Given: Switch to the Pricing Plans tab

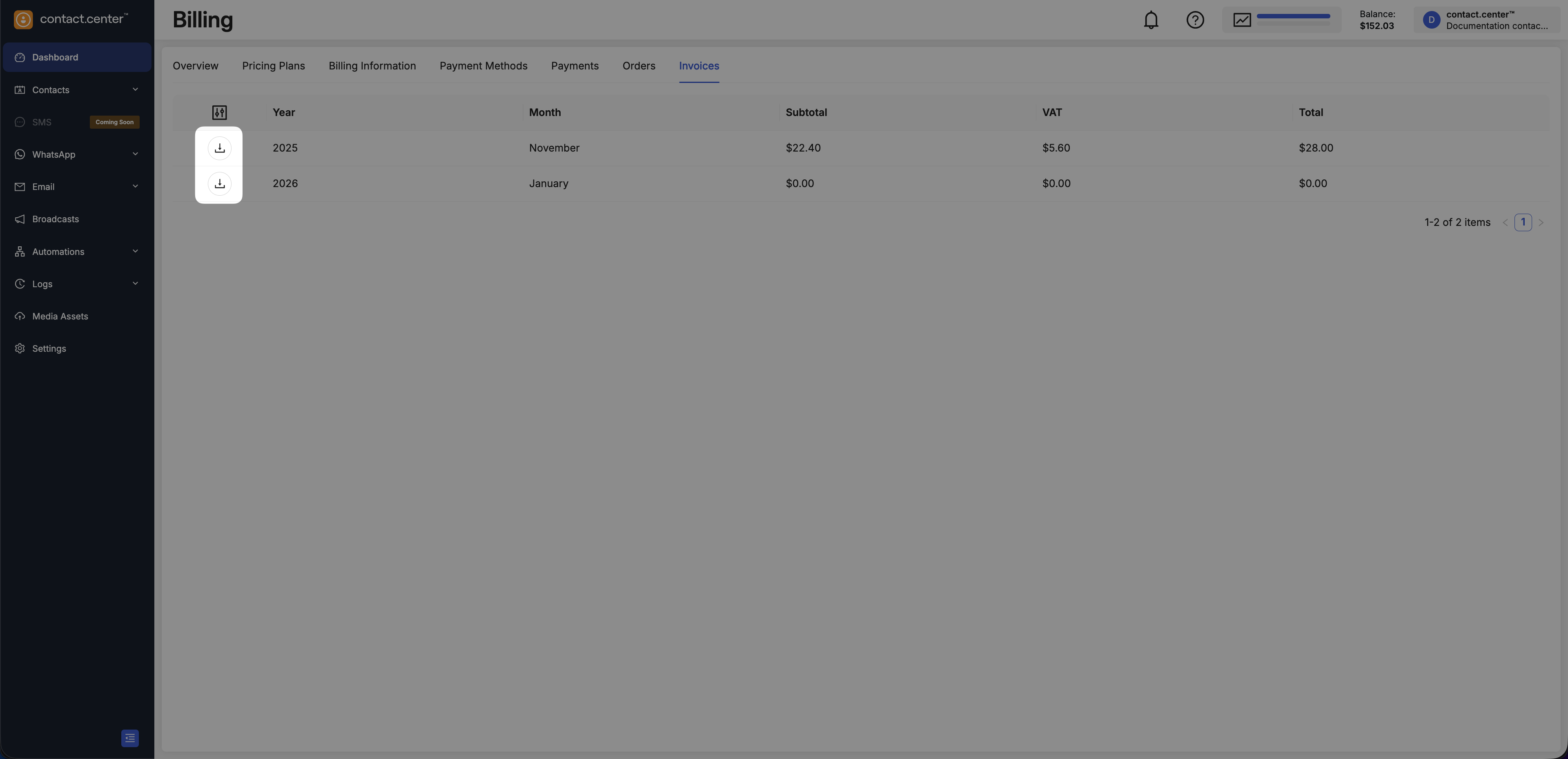Looking at the screenshot, I should (273, 66).
